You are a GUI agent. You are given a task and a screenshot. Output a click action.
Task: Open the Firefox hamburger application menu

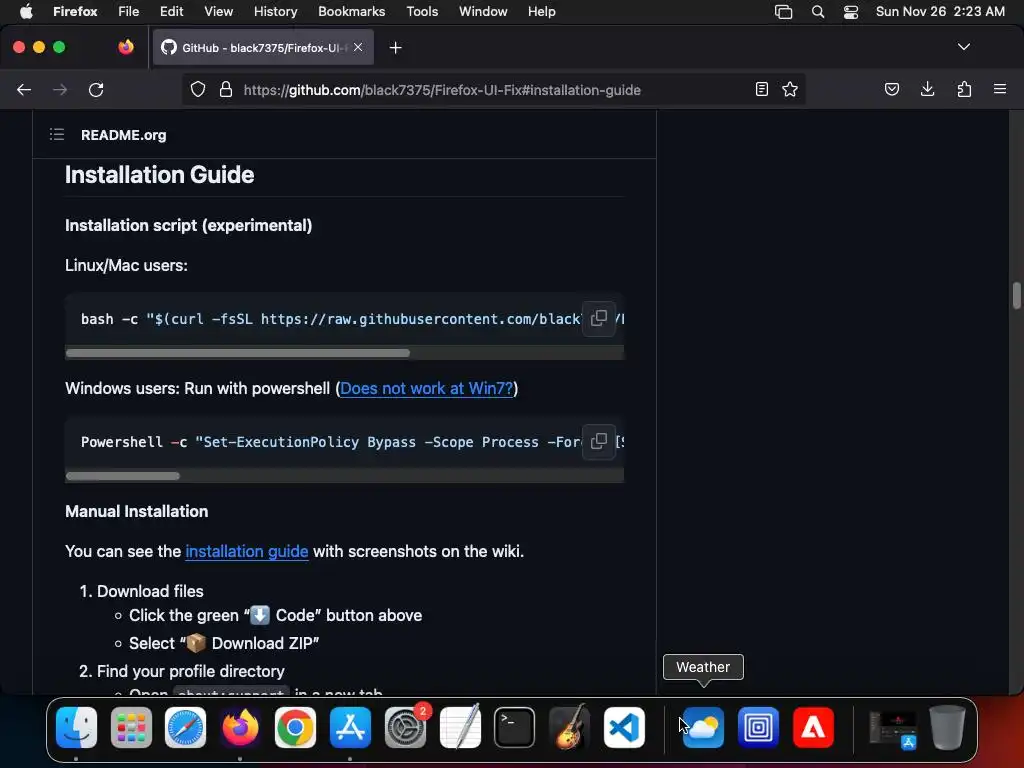tap(1000, 89)
